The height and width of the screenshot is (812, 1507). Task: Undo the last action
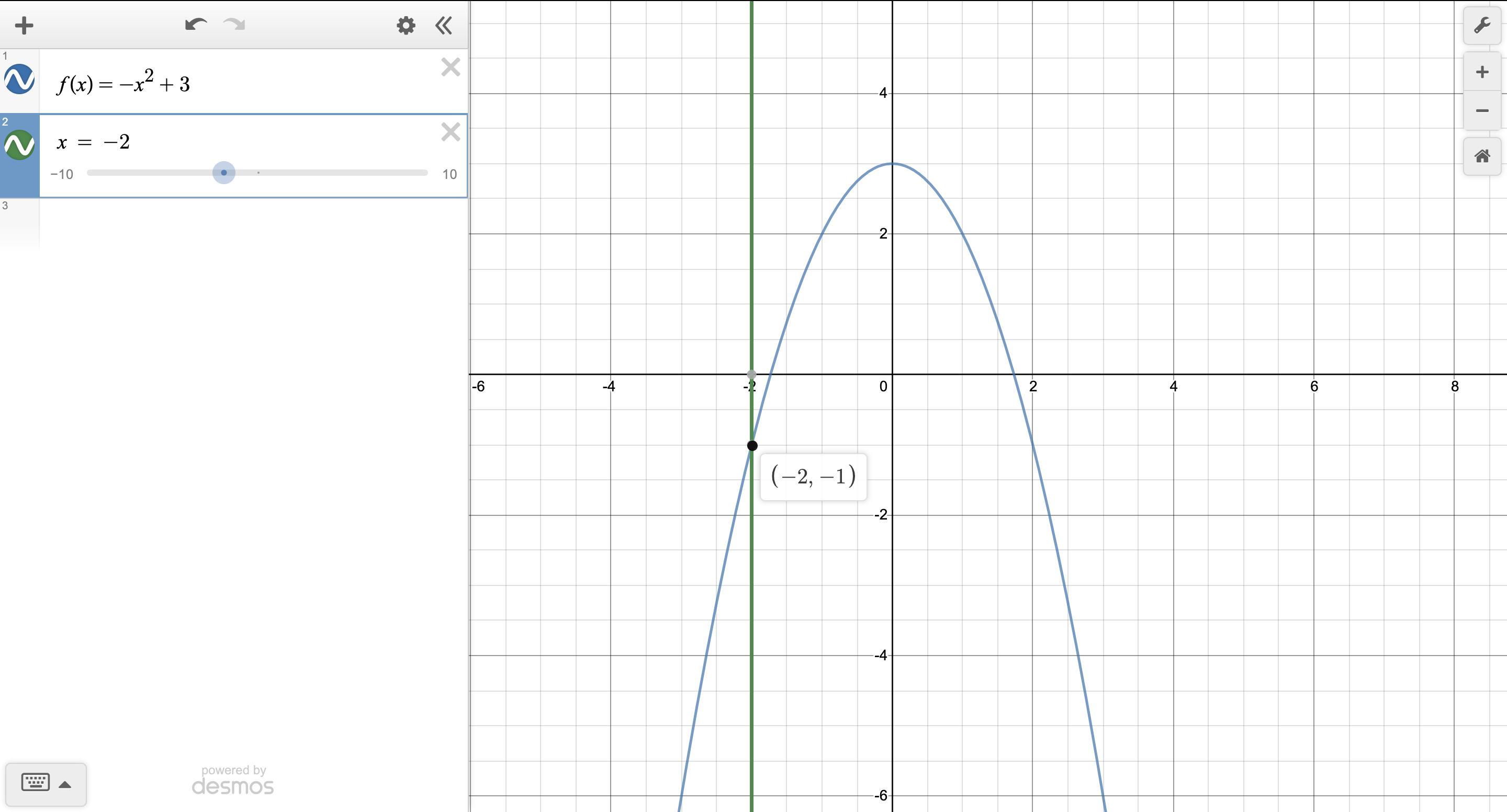195,25
